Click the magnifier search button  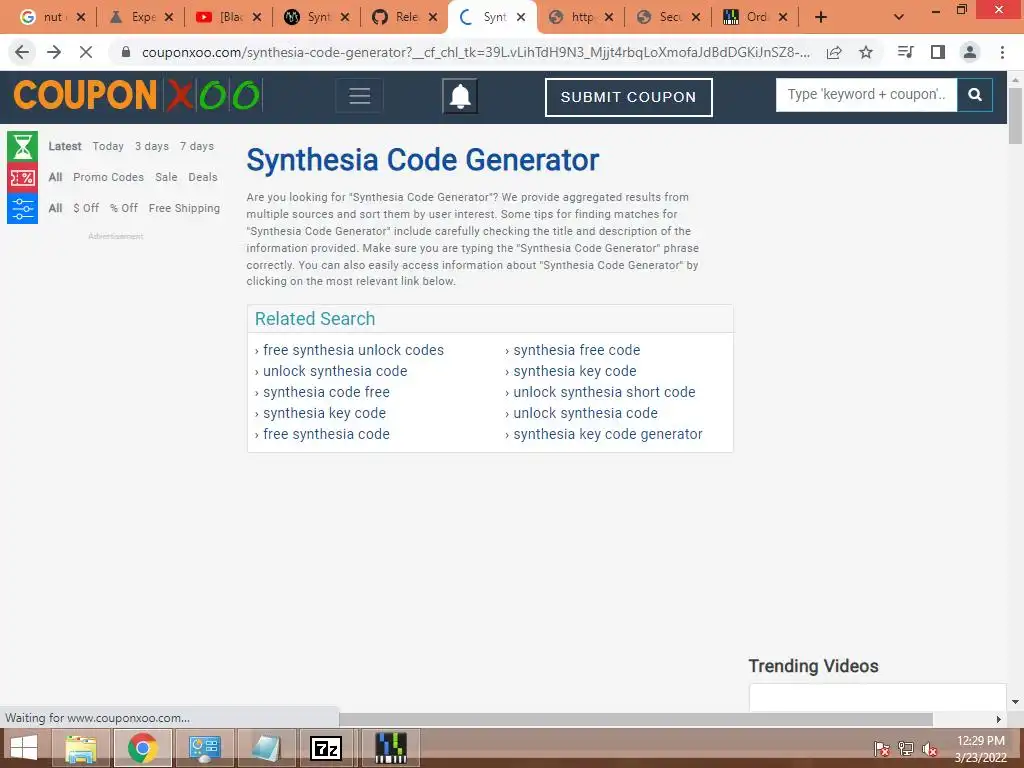(975, 95)
